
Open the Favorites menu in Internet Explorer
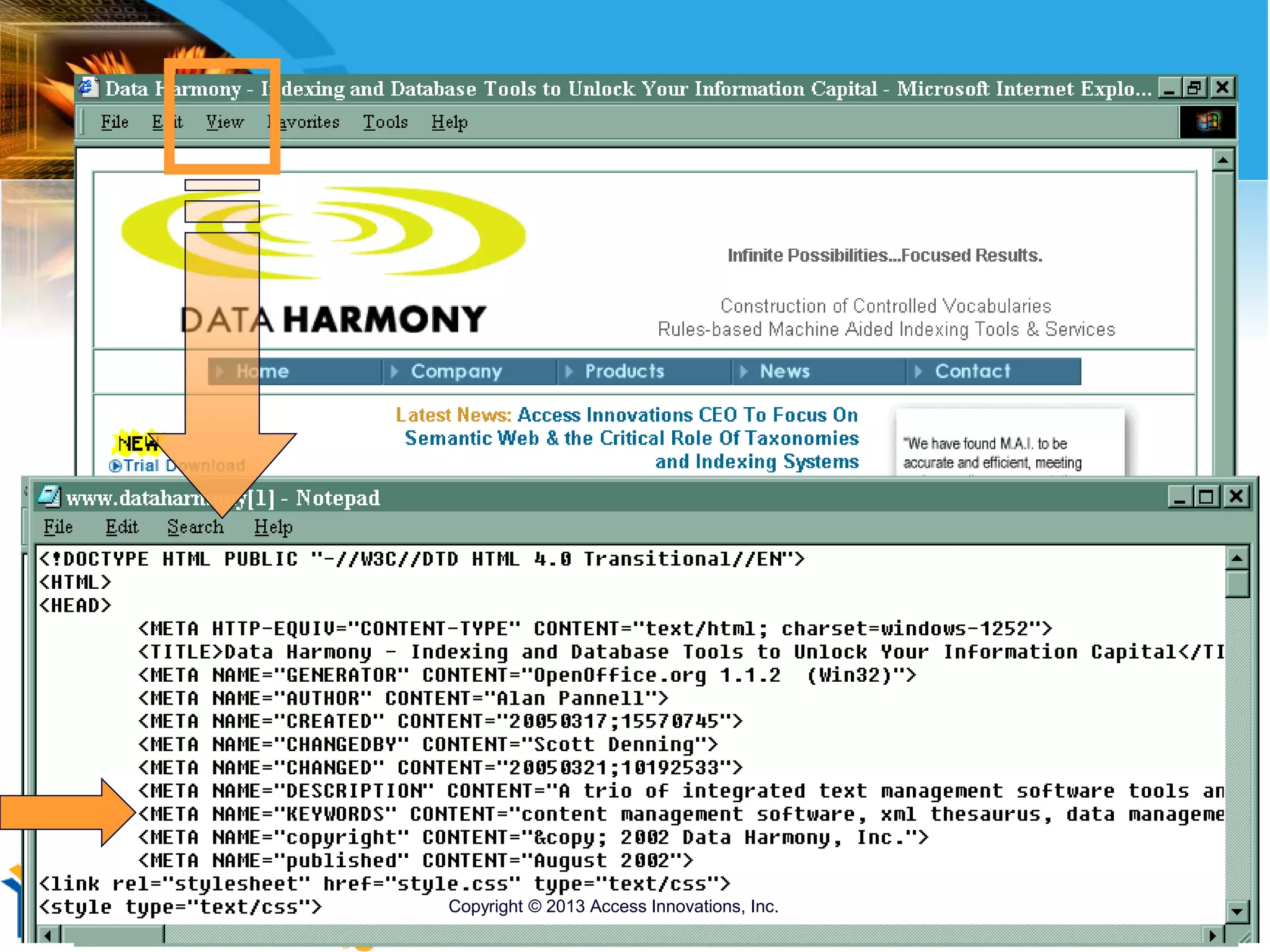pos(304,122)
